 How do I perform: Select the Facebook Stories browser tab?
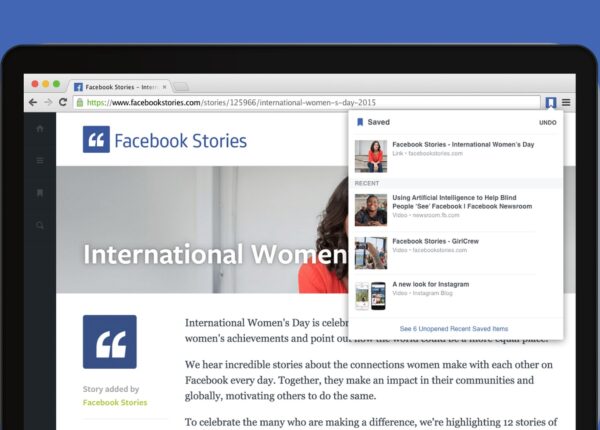tap(119, 87)
